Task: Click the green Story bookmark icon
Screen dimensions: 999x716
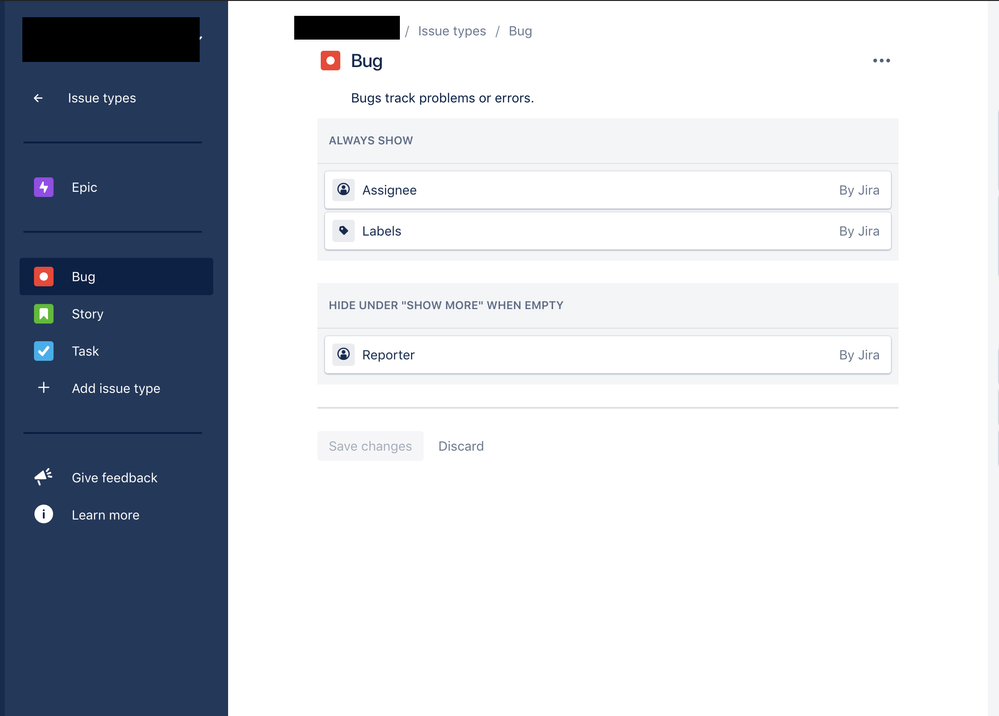Action: pyautogui.click(x=43, y=314)
